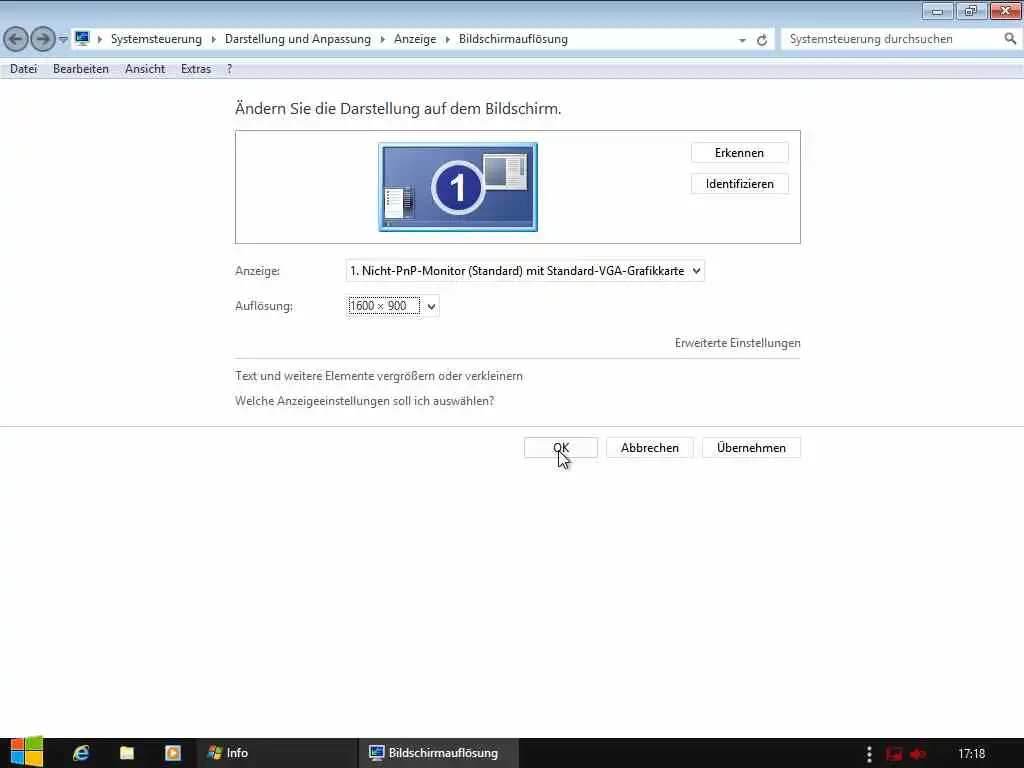This screenshot has width=1024, height=768.
Task: Open the address bar history dropdown
Action: point(743,40)
